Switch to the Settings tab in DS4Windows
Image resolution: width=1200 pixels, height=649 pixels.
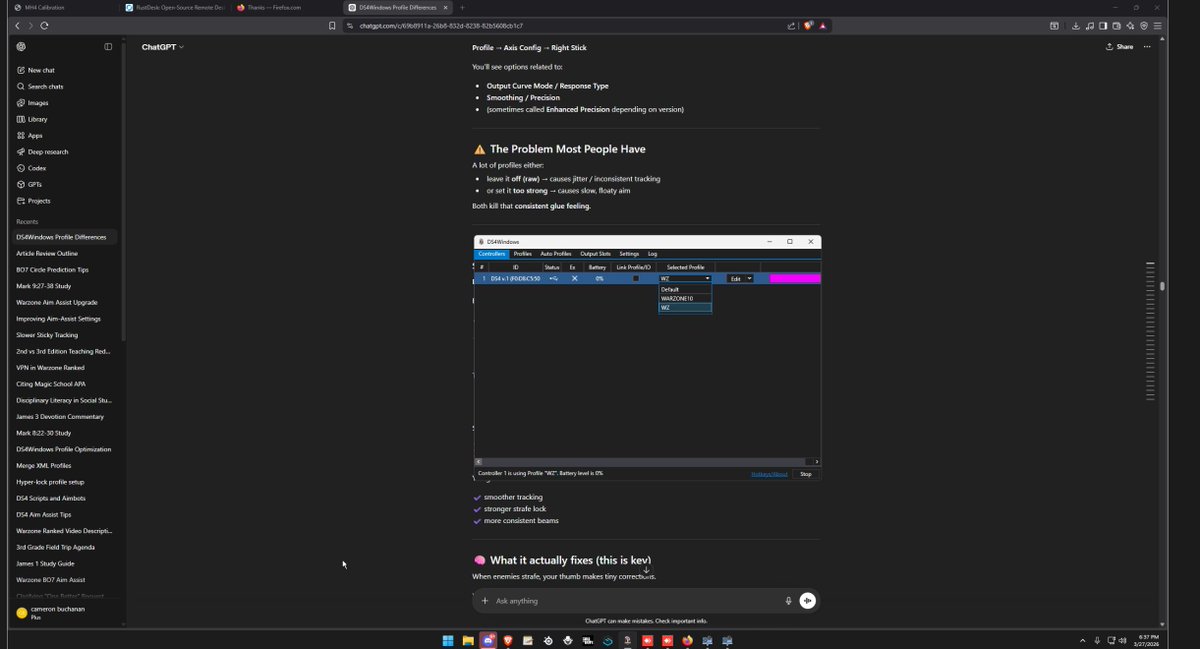tap(629, 254)
